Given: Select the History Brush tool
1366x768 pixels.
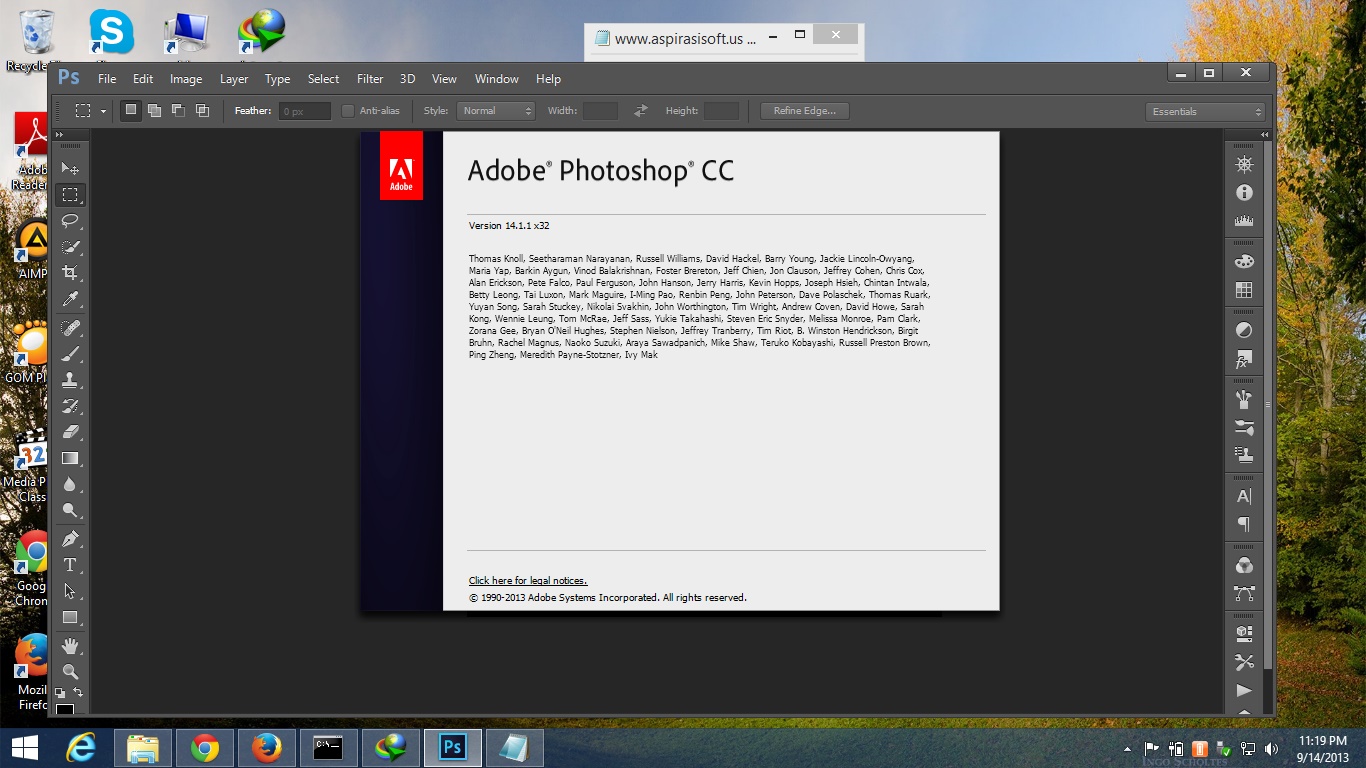Looking at the screenshot, I should pyautogui.click(x=70, y=406).
